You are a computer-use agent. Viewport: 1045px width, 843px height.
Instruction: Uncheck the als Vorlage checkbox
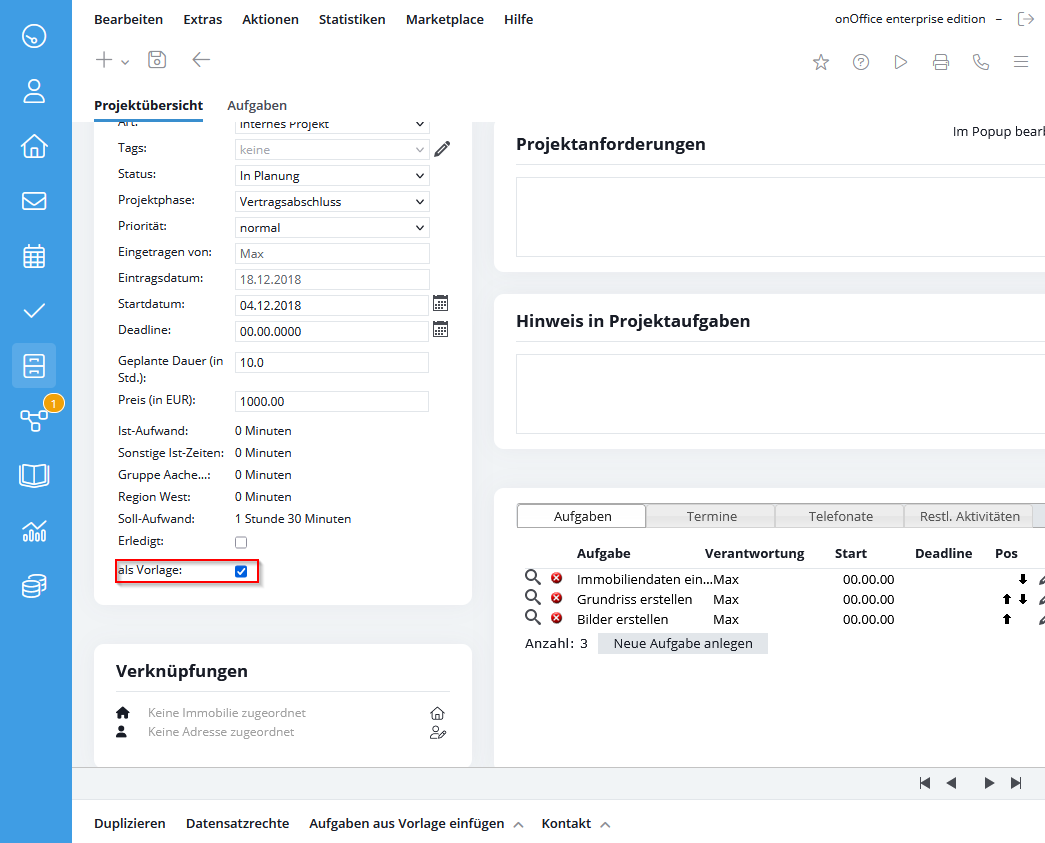pyautogui.click(x=241, y=571)
